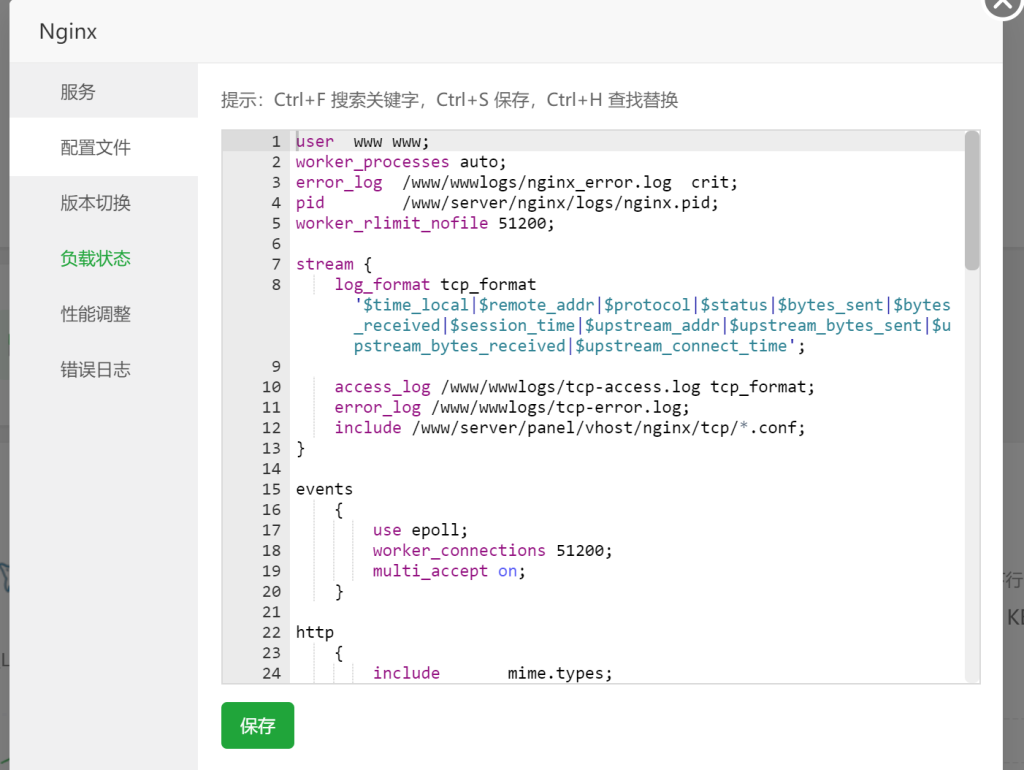The image size is (1024, 770).
Task: Click the 'worker_connections 51200;' line
Action: click(492, 551)
